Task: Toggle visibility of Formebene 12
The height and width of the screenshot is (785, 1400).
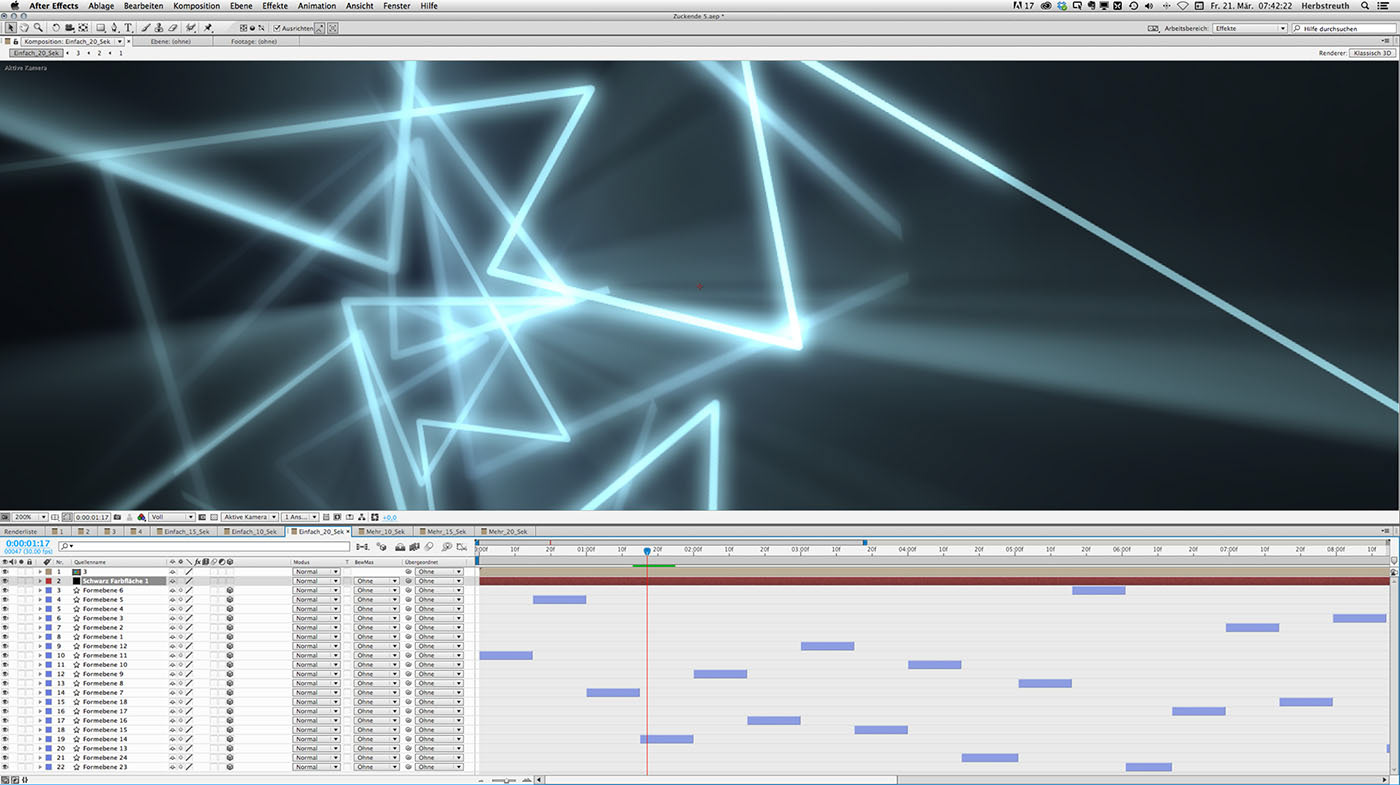Action: (x=5, y=646)
